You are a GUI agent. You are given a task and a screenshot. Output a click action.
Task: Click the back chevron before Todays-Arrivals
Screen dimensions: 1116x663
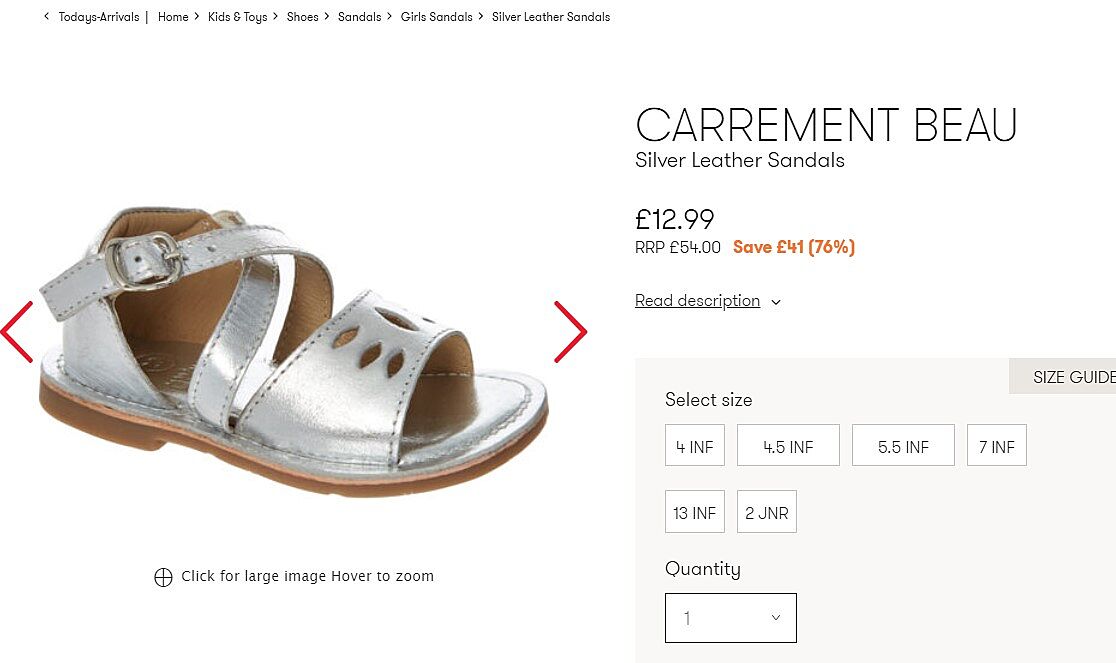click(46, 17)
